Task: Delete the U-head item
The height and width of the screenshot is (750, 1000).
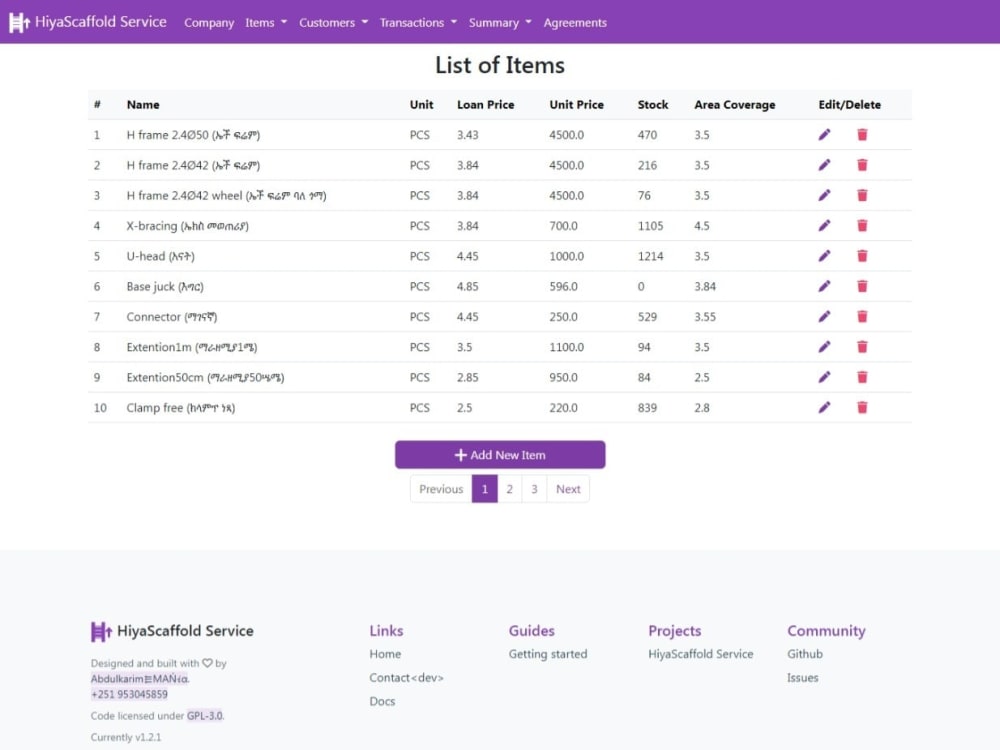Action: 862,256
